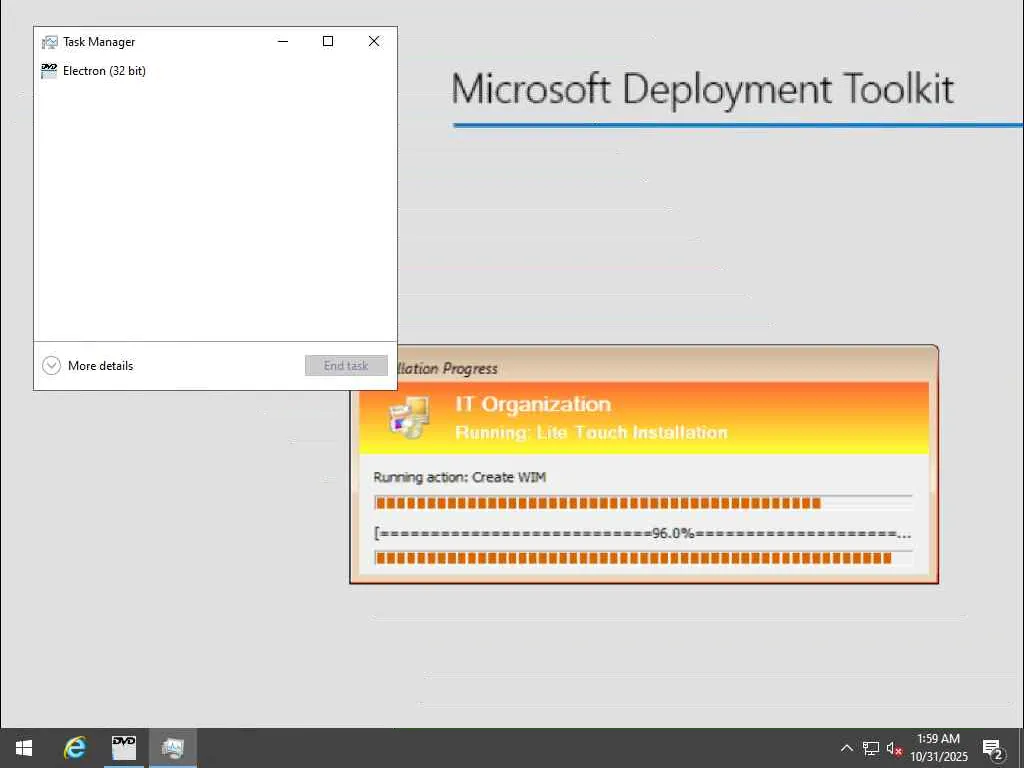Viewport: 1024px width, 768px height.
Task: Maximize the Task Manager window
Action: (x=328, y=41)
